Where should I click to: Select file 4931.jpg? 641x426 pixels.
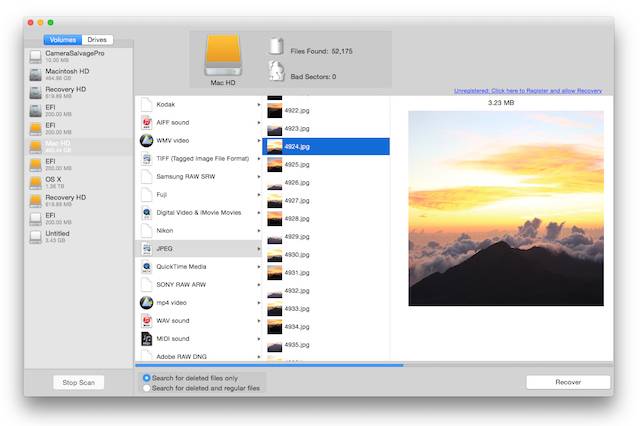[x=326, y=272]
